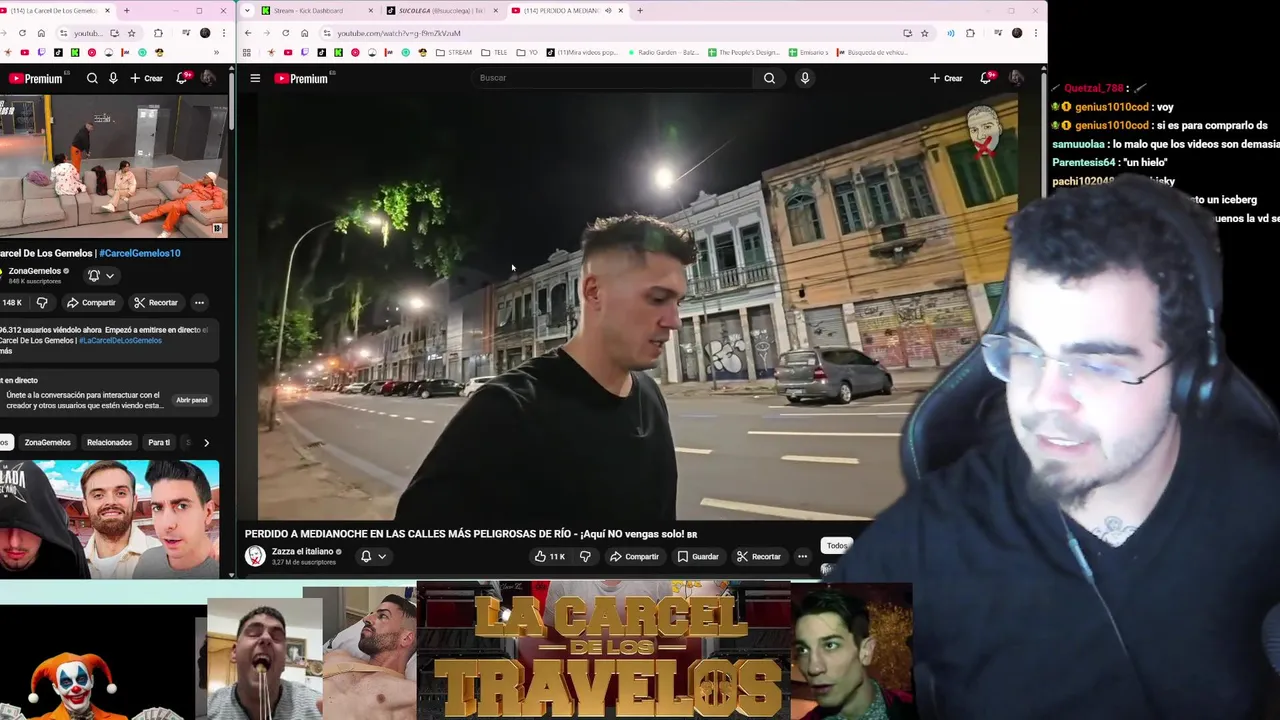Click Recortar in left YouTube window
The width and height of the screenshot is (1280, 720).
pyautogui.click(x=155, y=302)
